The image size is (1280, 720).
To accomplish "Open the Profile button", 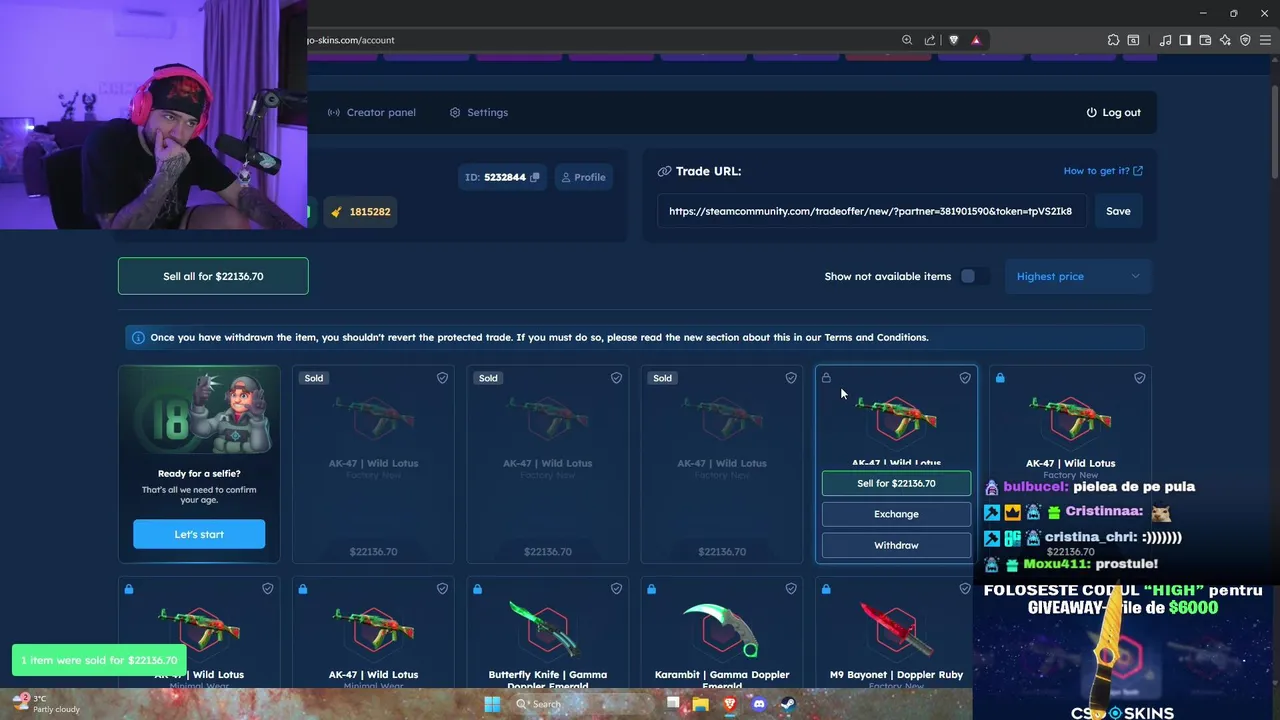I will (x=583, y=177).
